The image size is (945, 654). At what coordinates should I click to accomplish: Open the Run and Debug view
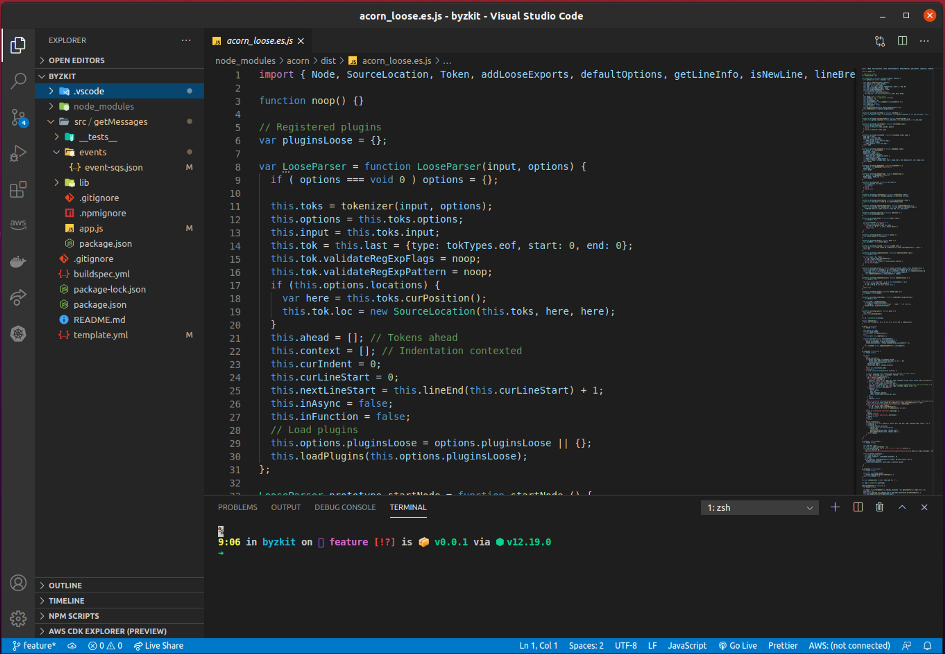18,154
